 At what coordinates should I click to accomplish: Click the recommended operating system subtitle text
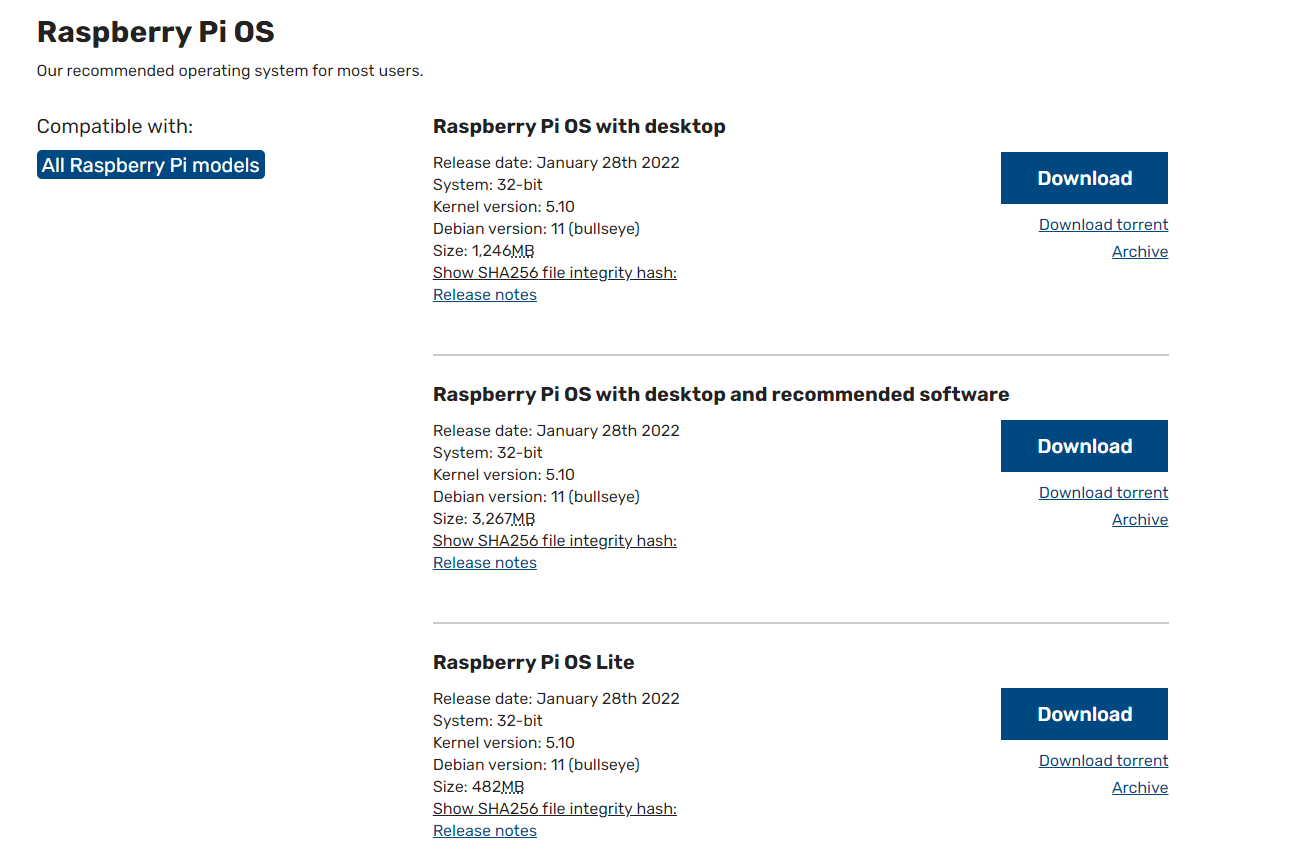(230, 71)
